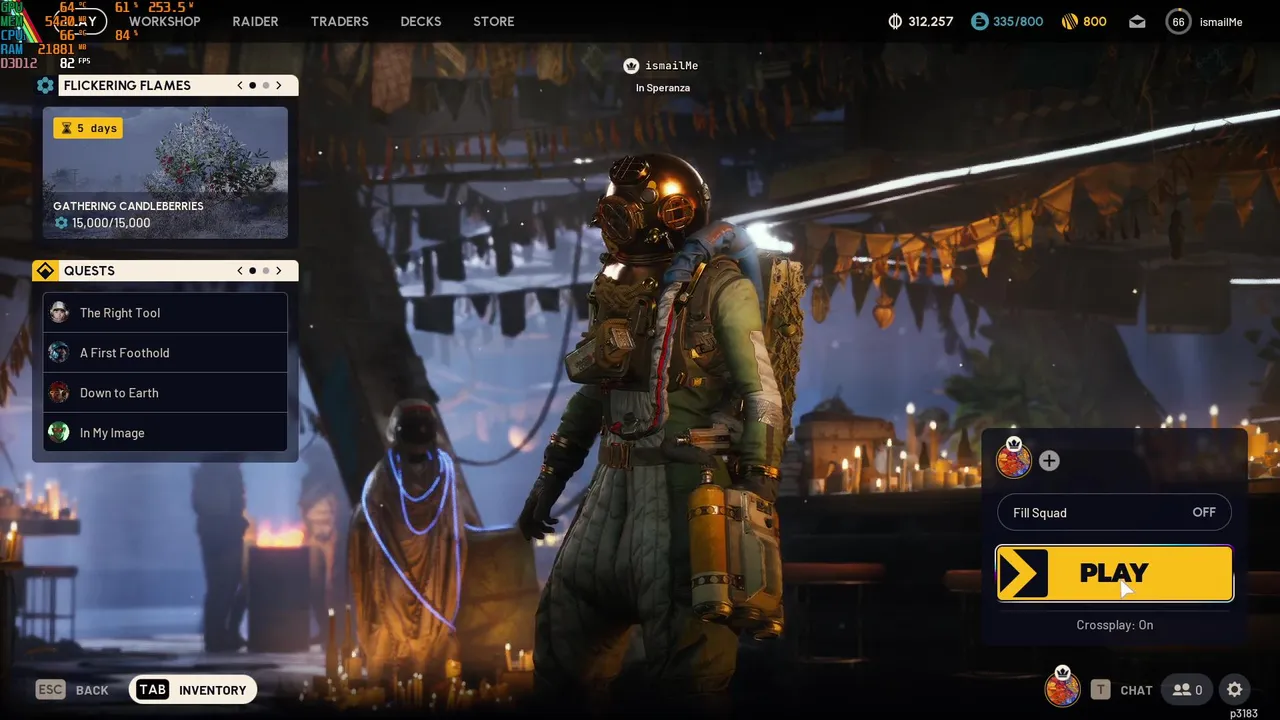Screen dimensions: 1280x720
Task: Add a squad member with plus icon
Action: click(1049, 461)
